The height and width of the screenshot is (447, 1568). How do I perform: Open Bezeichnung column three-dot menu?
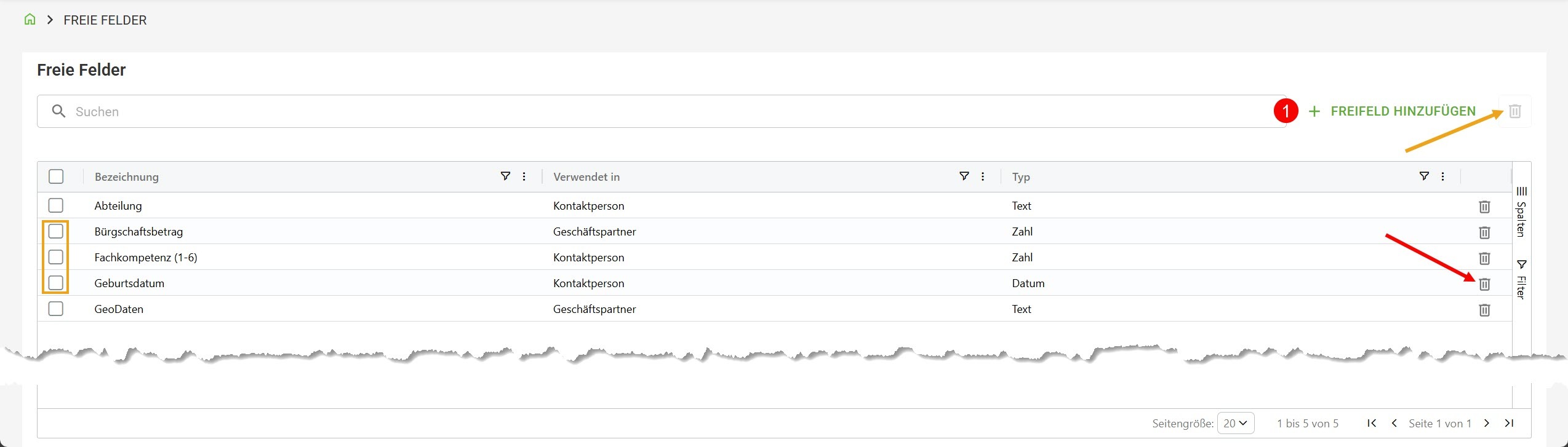click(524, 176)
